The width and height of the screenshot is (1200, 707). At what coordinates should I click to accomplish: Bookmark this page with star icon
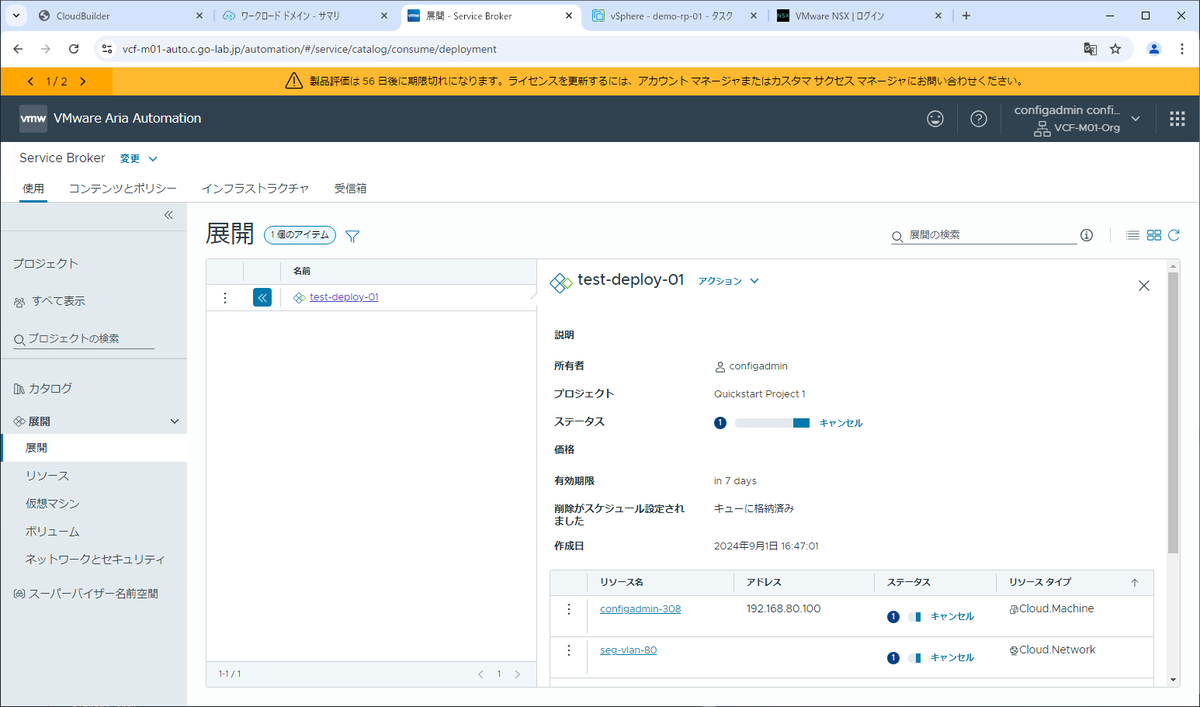coord(1115,48)
